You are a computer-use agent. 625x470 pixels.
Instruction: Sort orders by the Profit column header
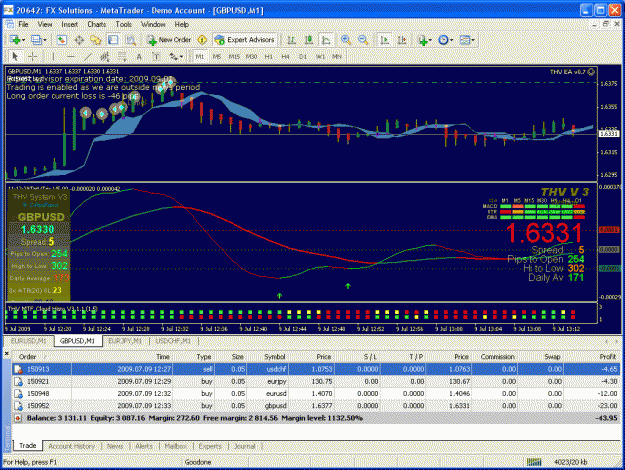(608, 357)
